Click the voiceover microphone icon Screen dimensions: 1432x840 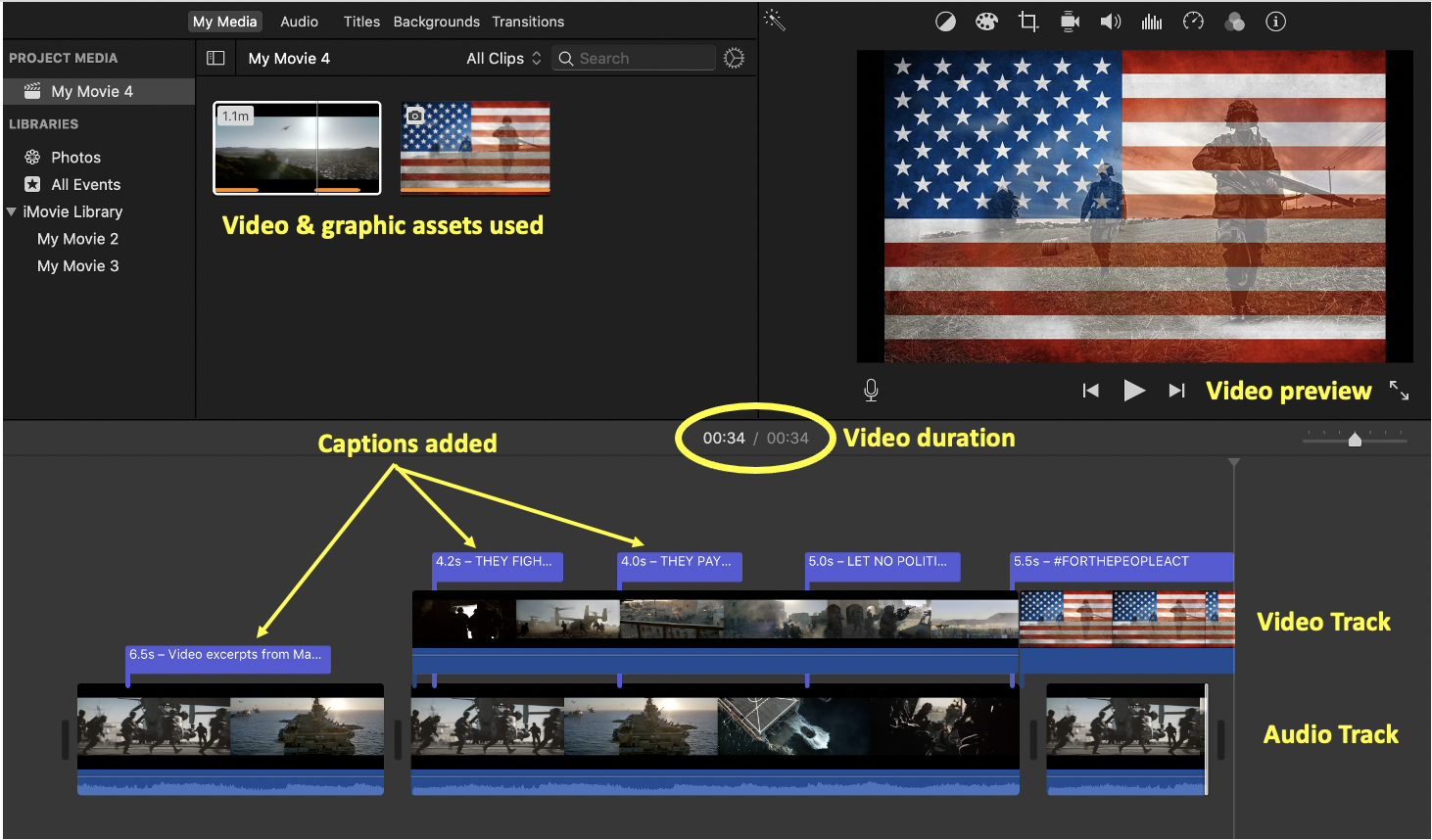(871, 391)
